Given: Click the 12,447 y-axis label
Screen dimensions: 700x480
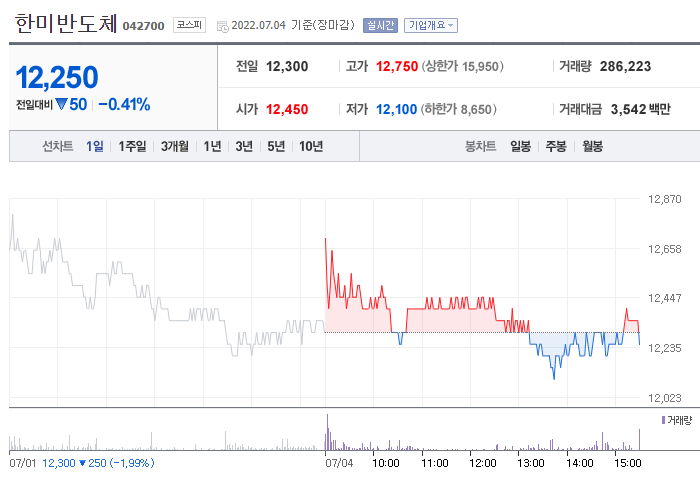Looking at the screenshot, I should [x=665, y=298].
